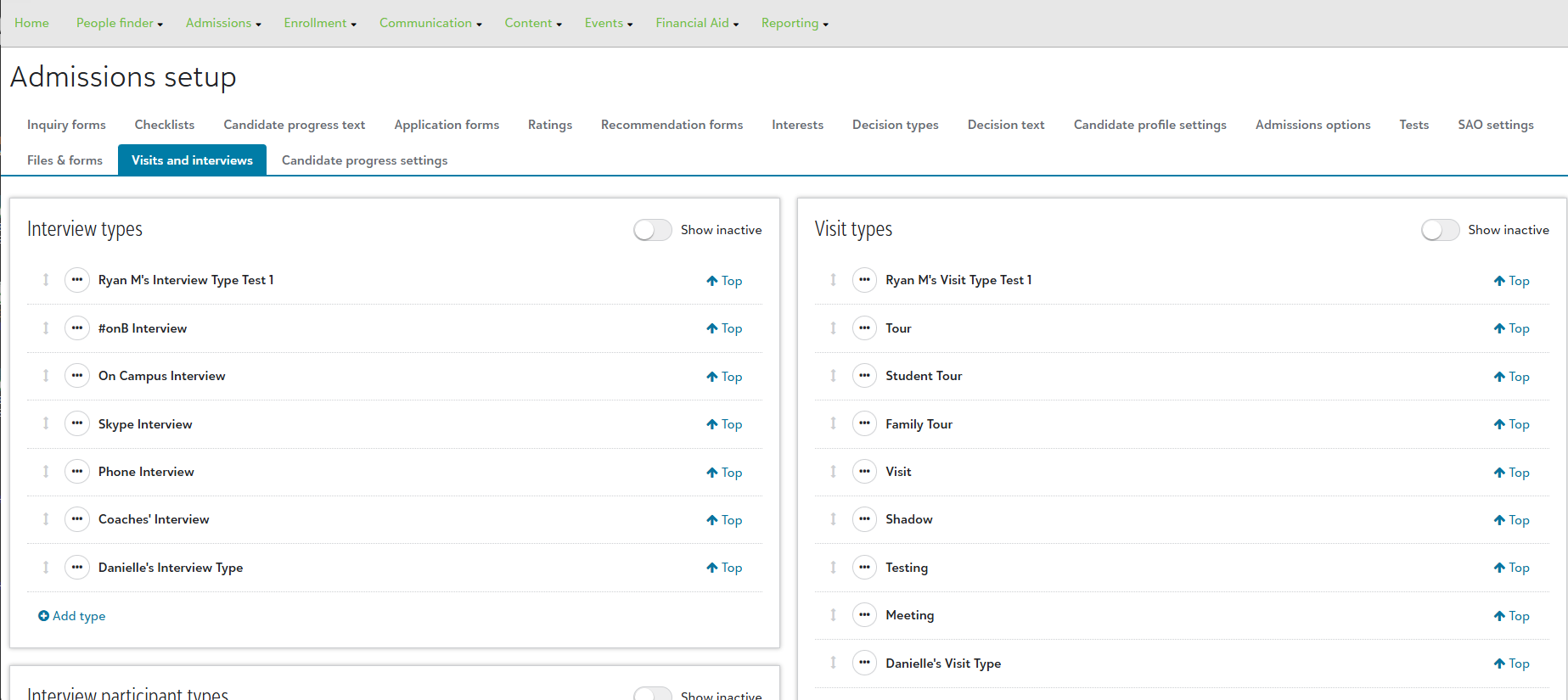Open the Interests tab
Image resolution: width=1568 pixels, height=700 pixels.
tap(797, 125)
